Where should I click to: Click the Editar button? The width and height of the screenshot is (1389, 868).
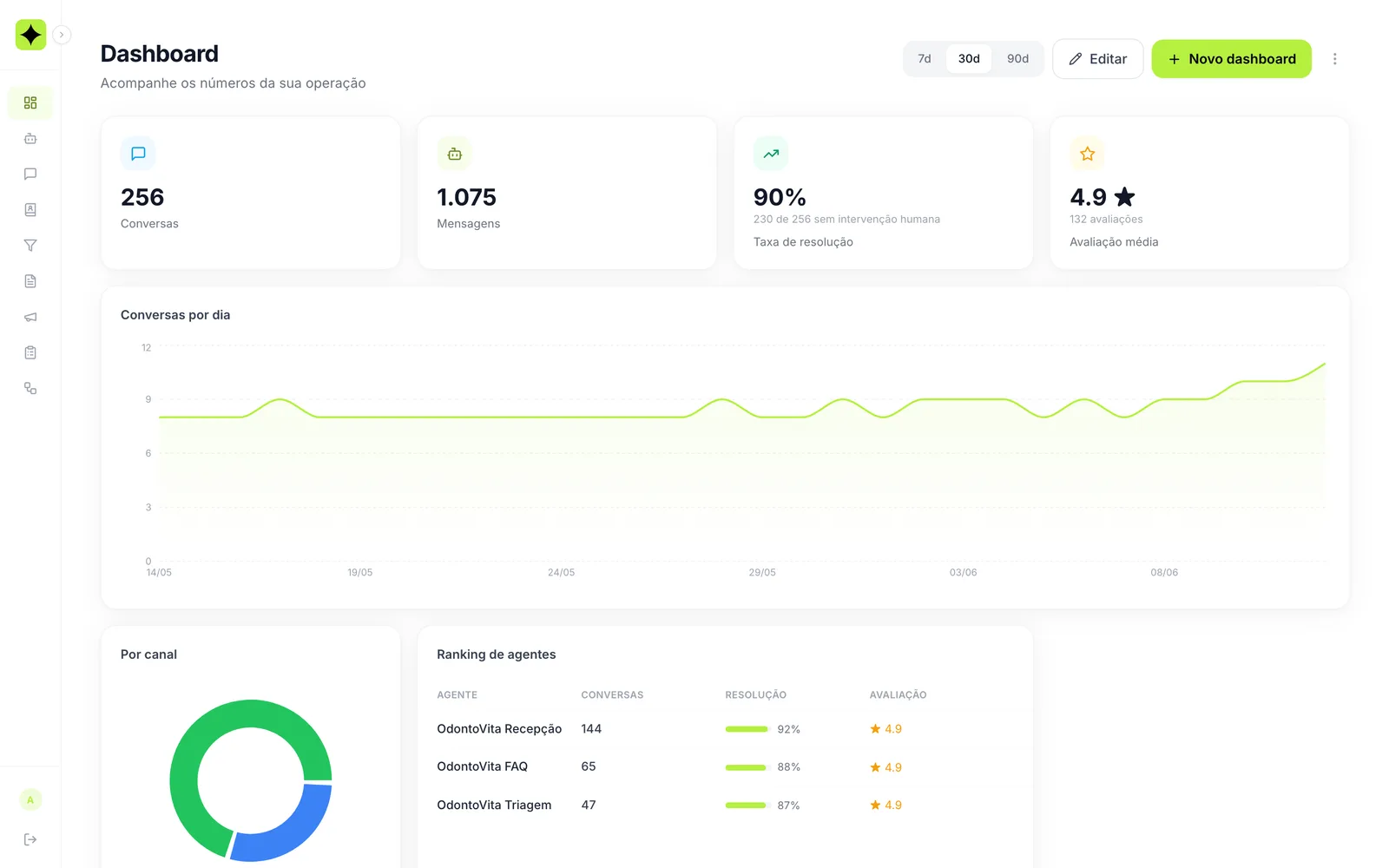[1097, 59]
